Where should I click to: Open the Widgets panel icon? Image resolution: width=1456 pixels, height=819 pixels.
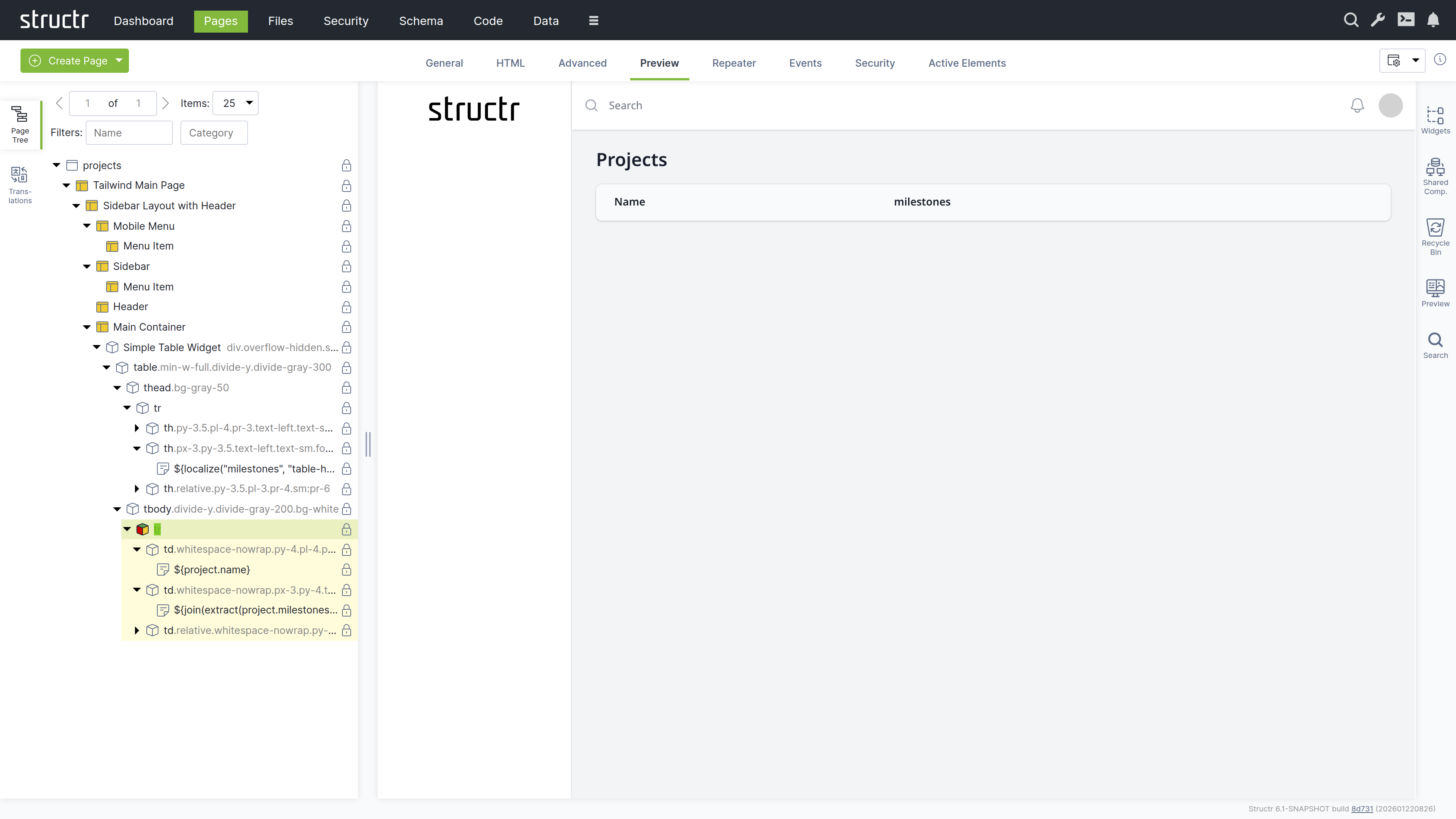tap(1434, 120)
